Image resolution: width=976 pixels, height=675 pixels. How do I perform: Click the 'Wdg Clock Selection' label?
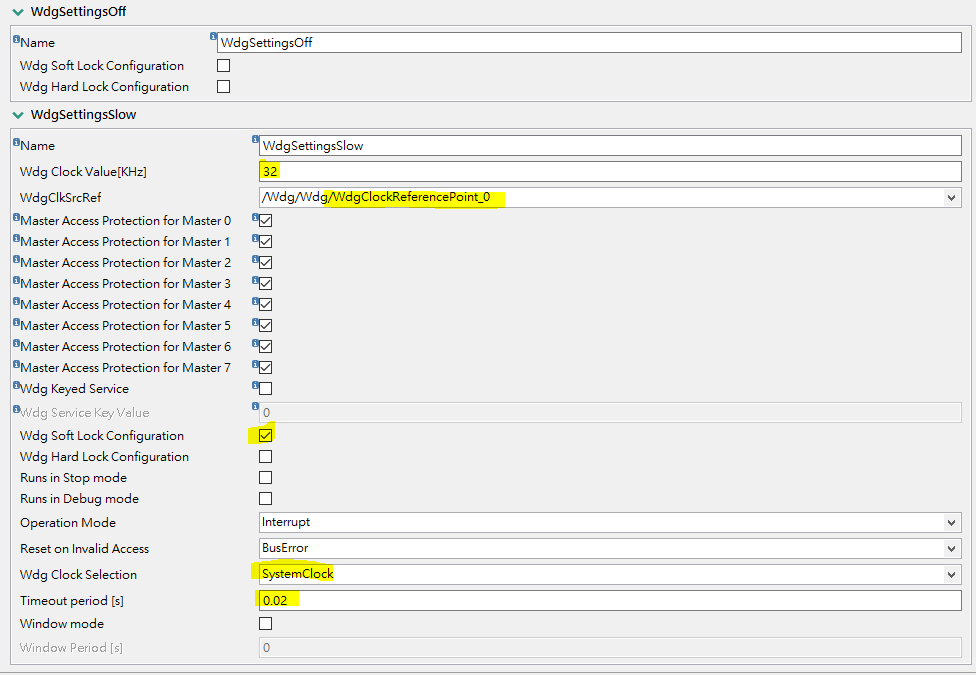pyautogui.click(x=78, y=575)
